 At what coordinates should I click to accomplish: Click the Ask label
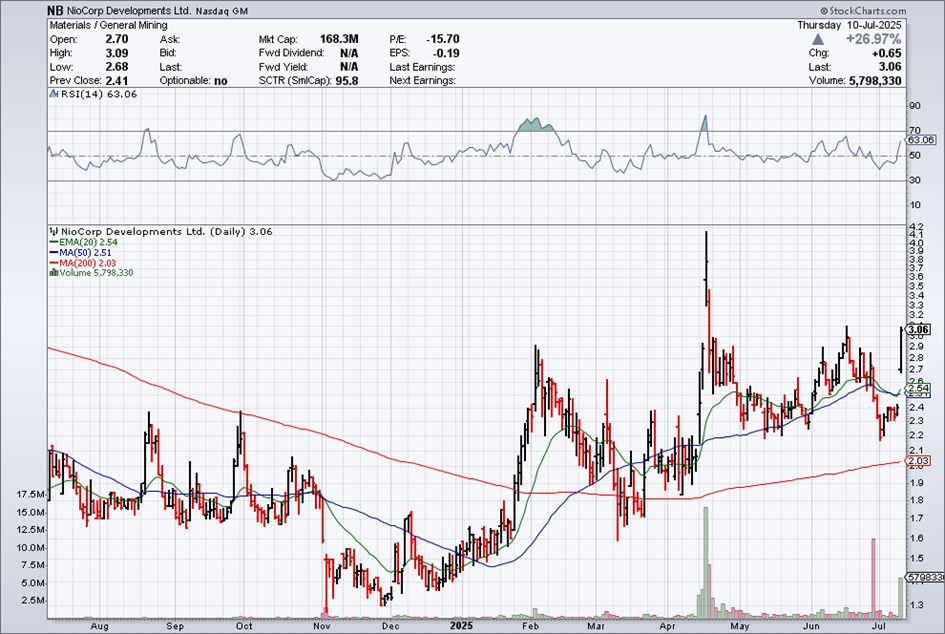coord(170,39)
